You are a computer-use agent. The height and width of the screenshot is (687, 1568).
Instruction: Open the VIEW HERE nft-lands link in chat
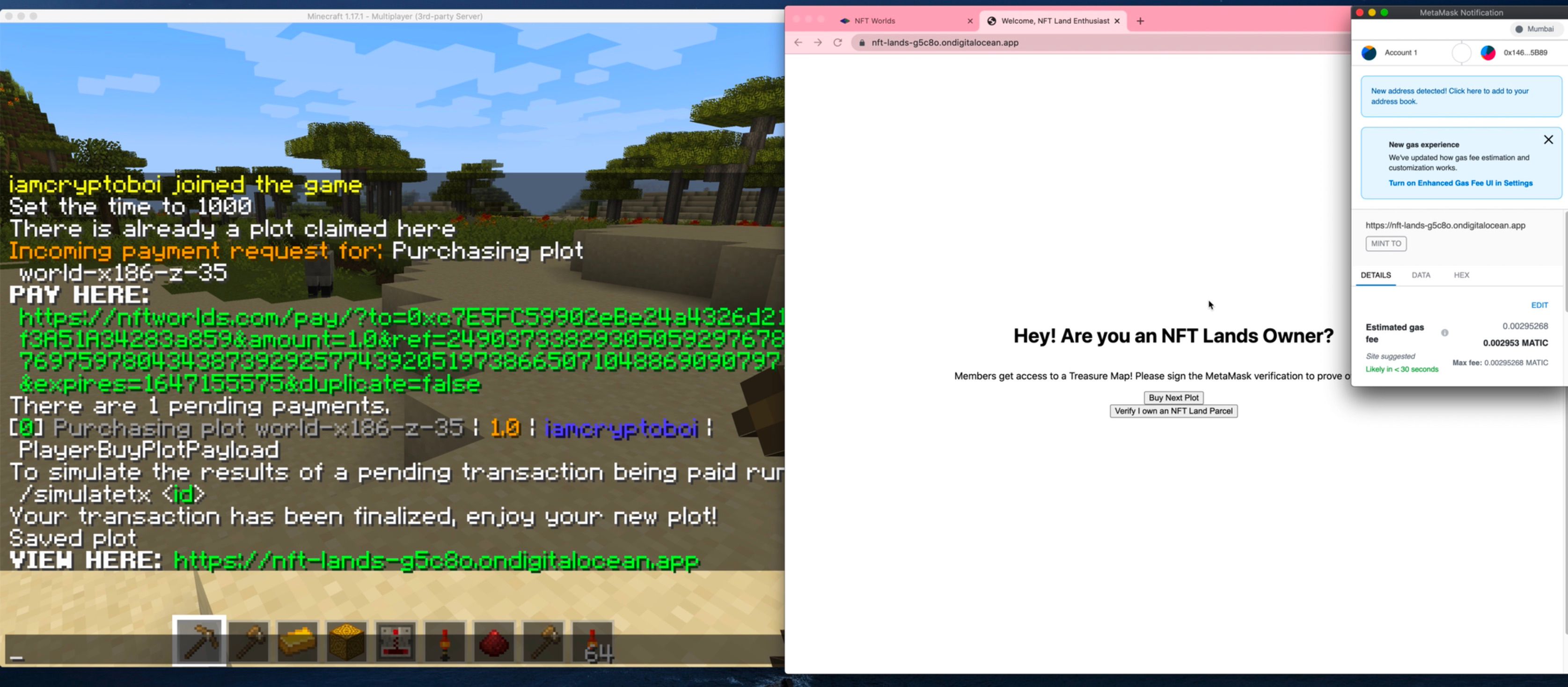(x=436, y=561)
